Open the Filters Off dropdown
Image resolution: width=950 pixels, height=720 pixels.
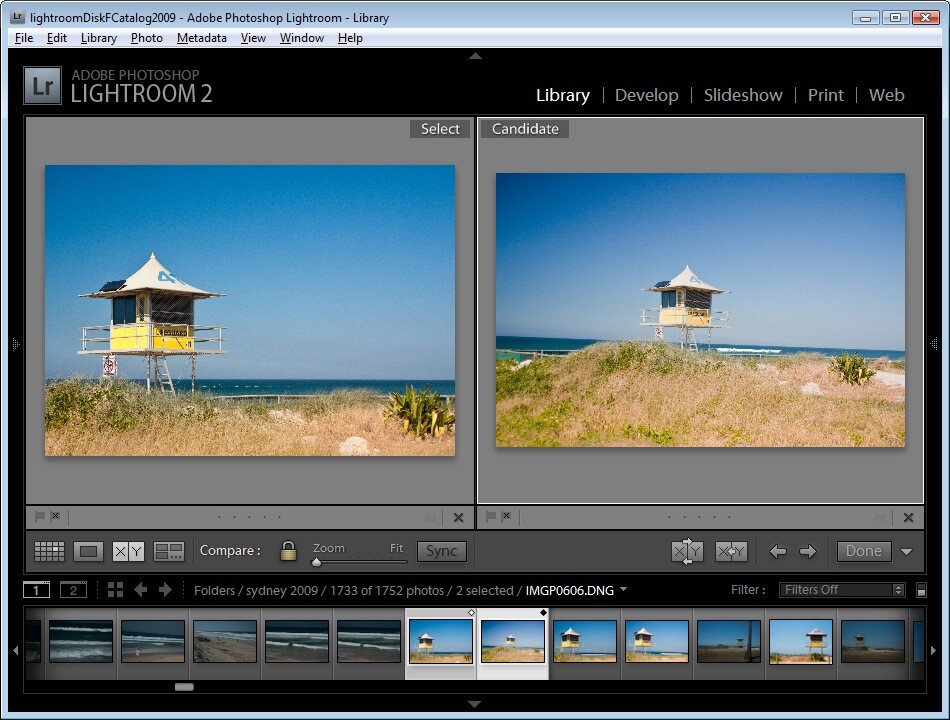842,590
